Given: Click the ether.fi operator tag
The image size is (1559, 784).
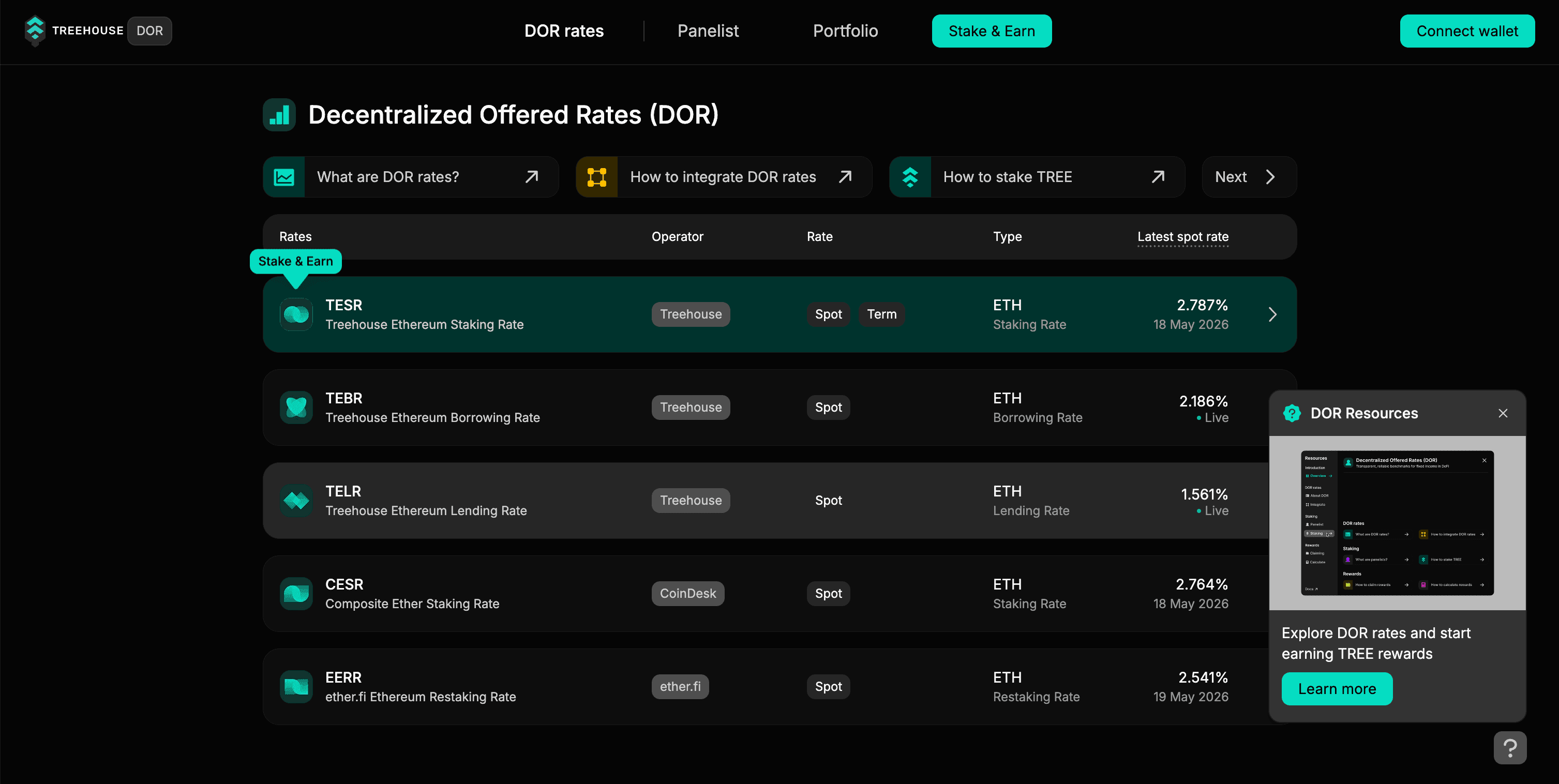Looking at the screenshot, I should (680, 687).
